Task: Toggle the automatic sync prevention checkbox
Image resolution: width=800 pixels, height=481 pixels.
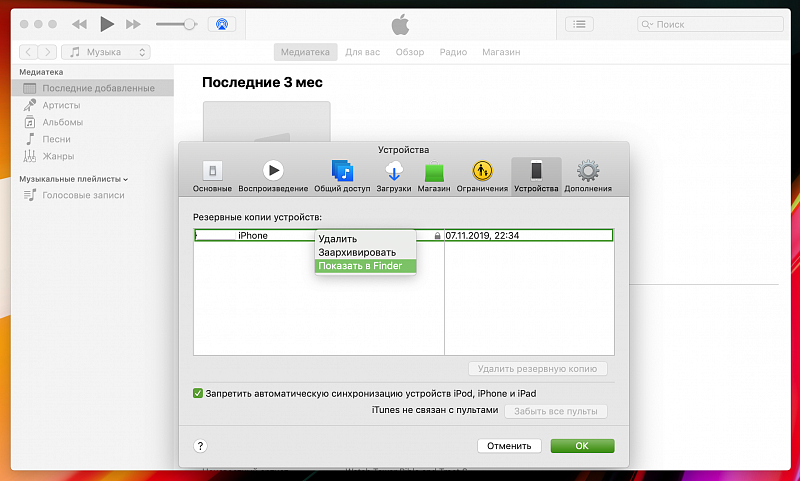Action: (x=198, y=393)
